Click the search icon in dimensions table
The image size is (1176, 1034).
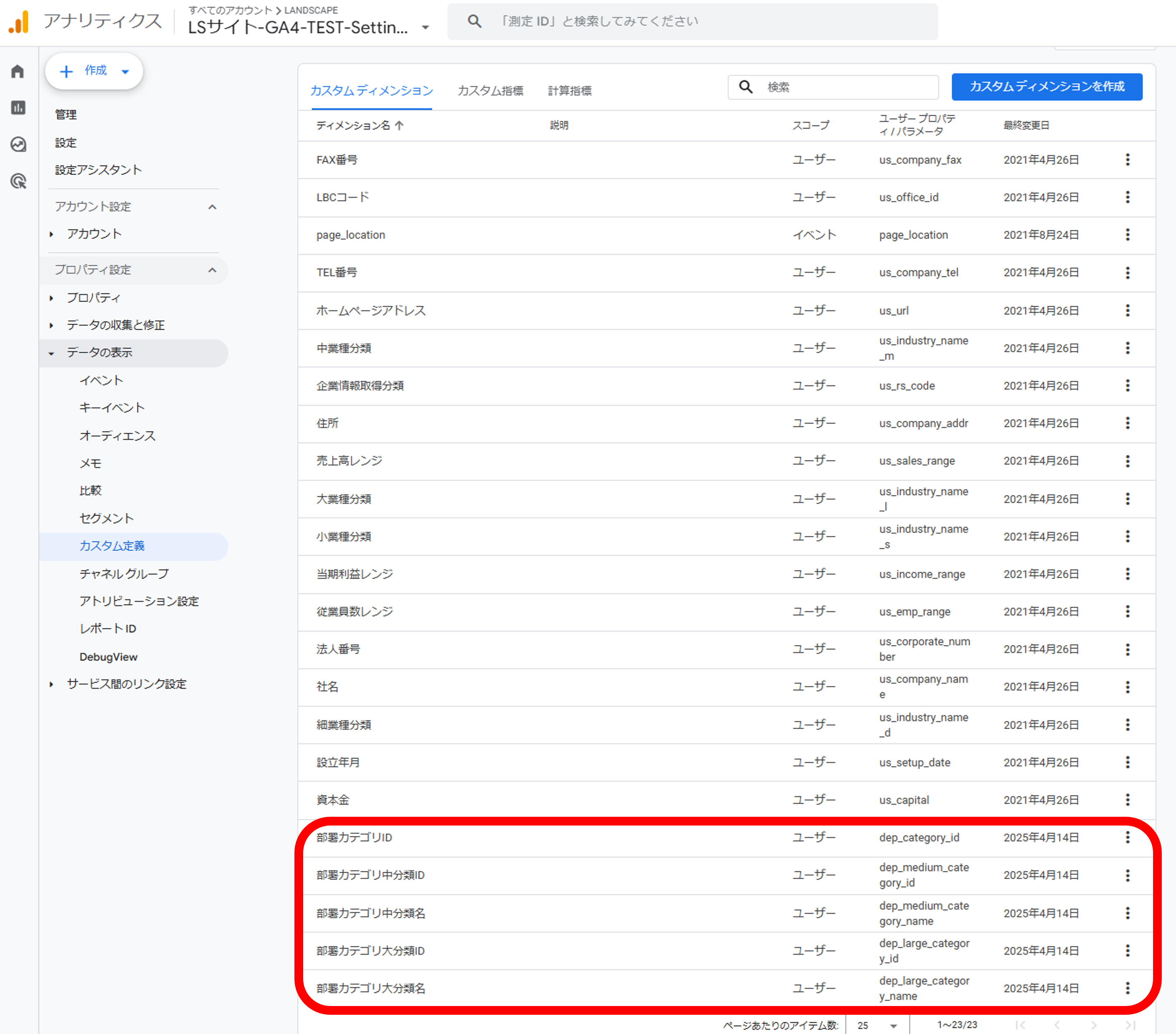coord(746,87)
